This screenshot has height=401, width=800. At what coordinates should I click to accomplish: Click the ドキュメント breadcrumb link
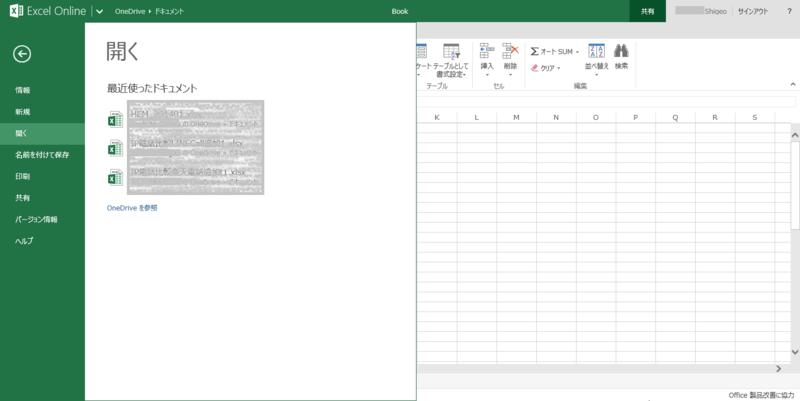click(169, 11)
